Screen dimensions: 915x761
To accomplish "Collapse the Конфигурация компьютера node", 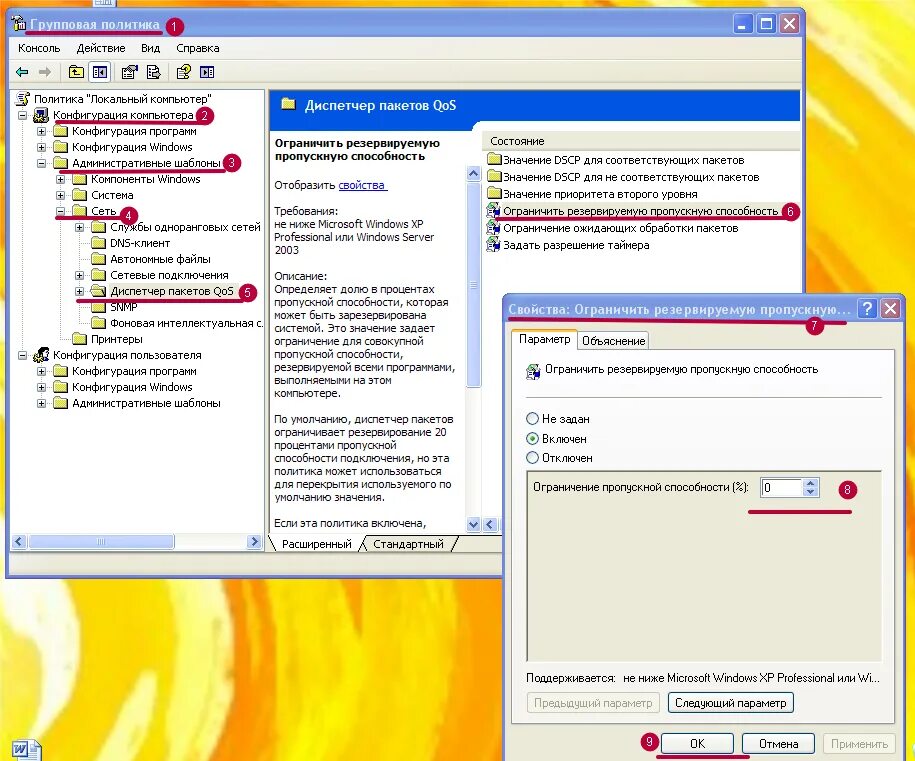I will (x=22, y=115).
